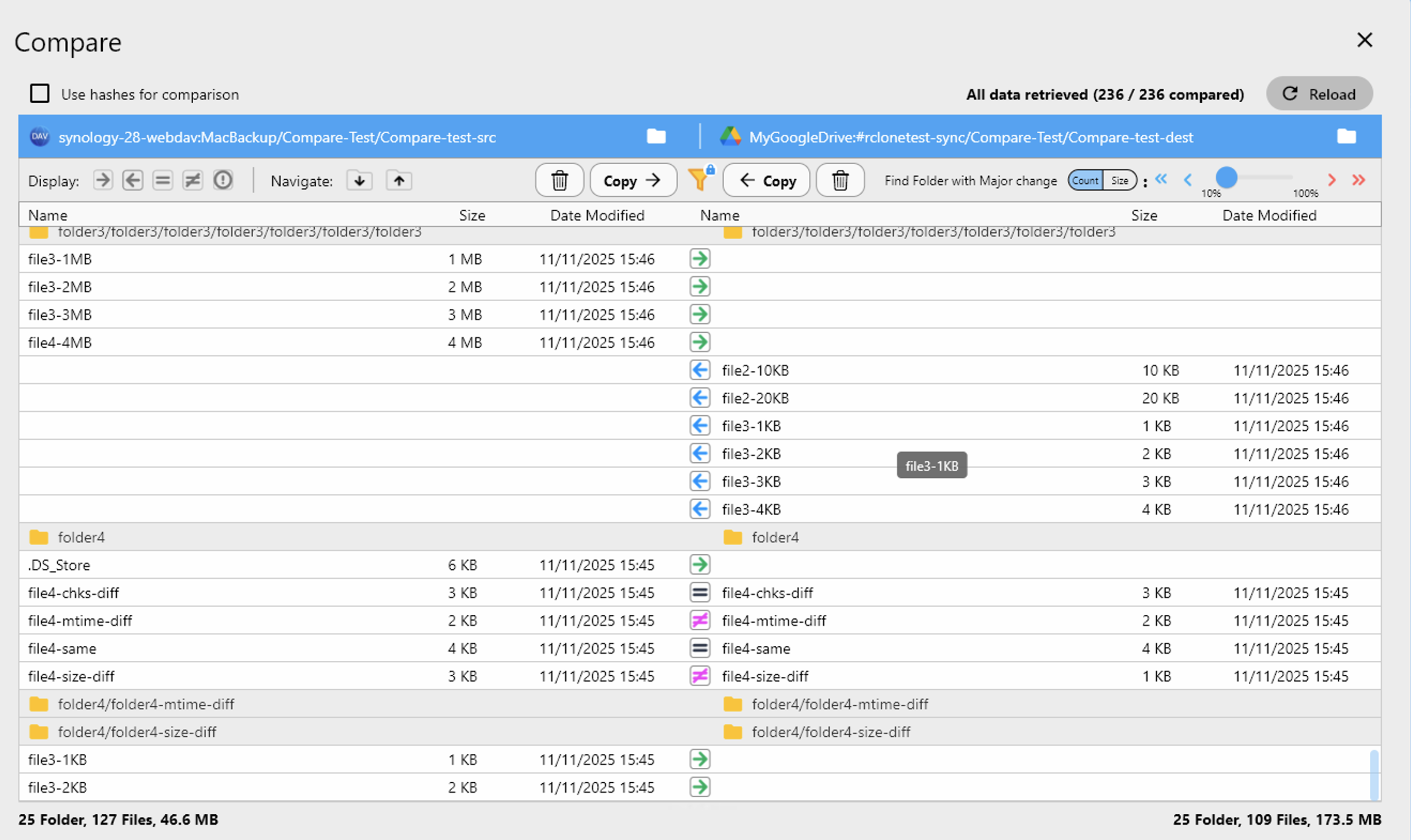Enable the Use hashes for comparison checkbox

(40, 93)
